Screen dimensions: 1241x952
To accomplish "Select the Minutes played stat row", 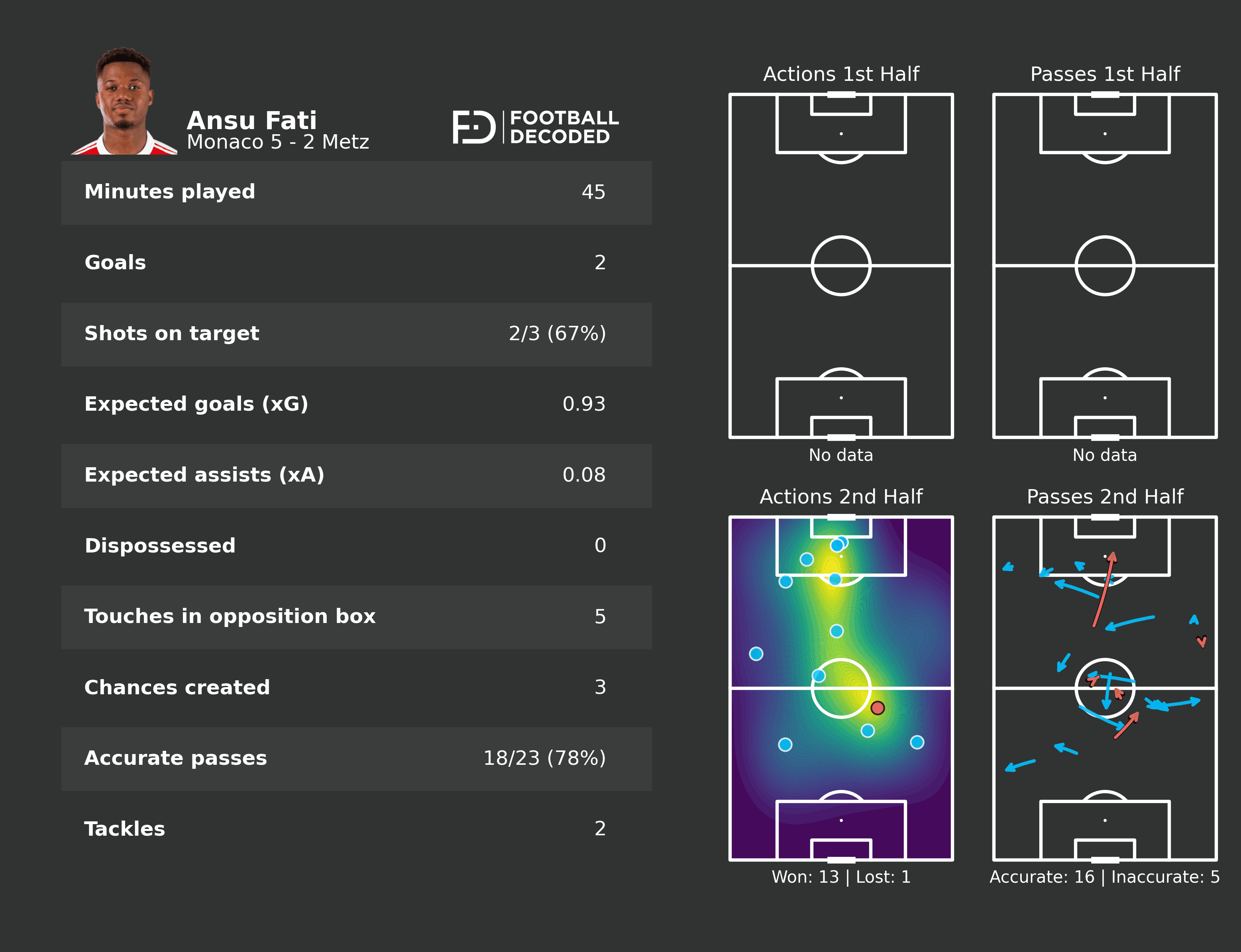I will click(356, 192).
